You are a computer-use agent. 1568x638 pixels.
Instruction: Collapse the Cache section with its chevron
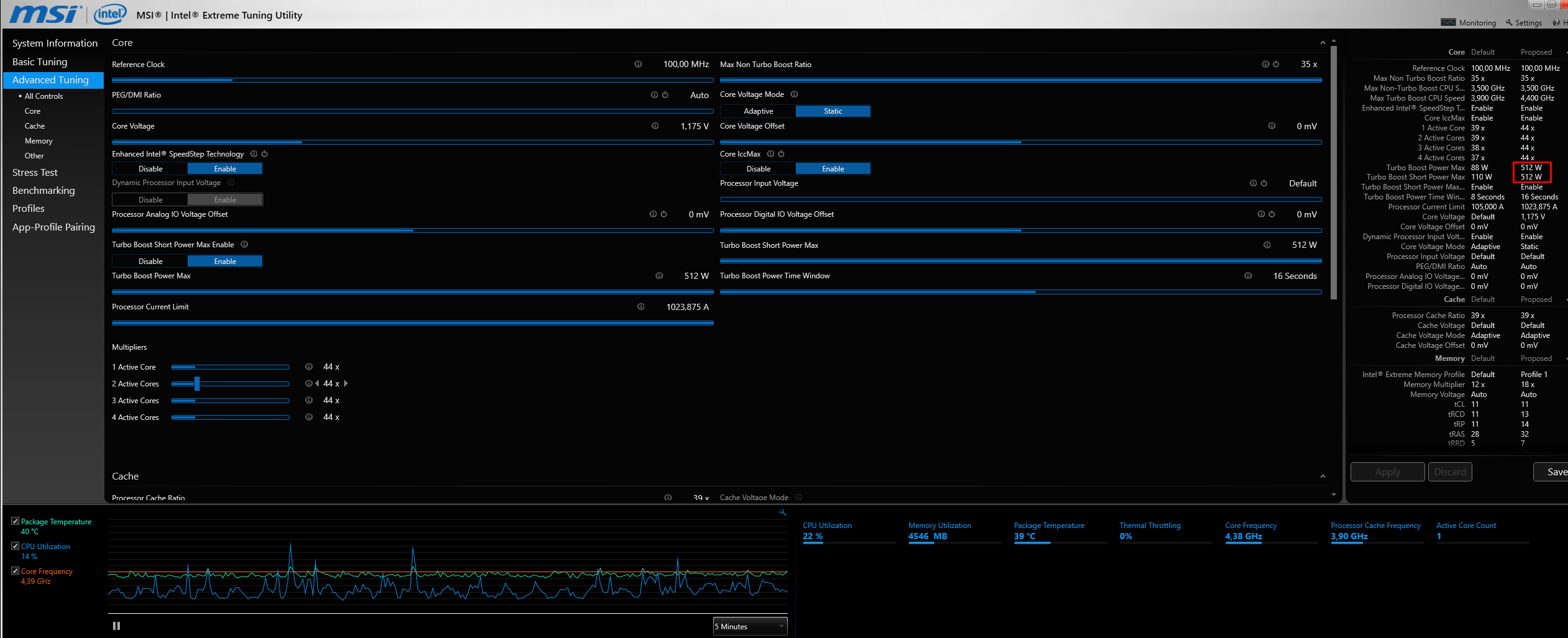pyautogui.click(x=1323, y=476)
